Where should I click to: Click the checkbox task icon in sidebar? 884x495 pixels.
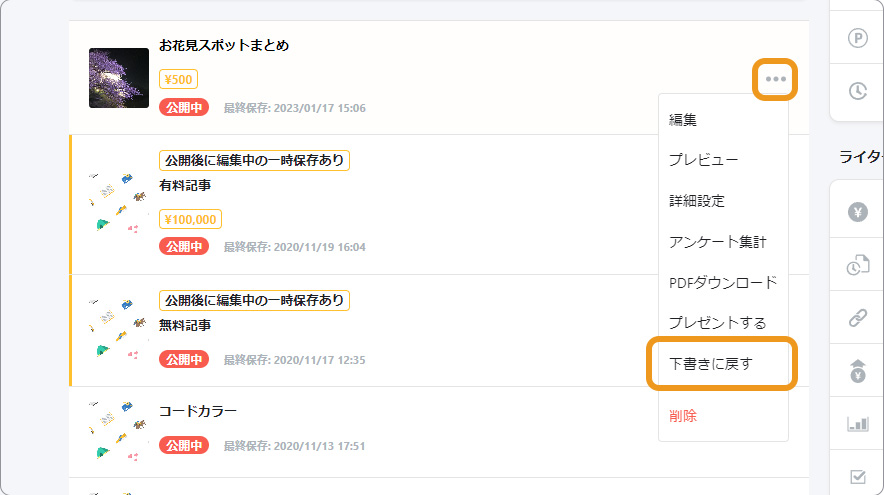pyautogui.click(x=858, y=476)
